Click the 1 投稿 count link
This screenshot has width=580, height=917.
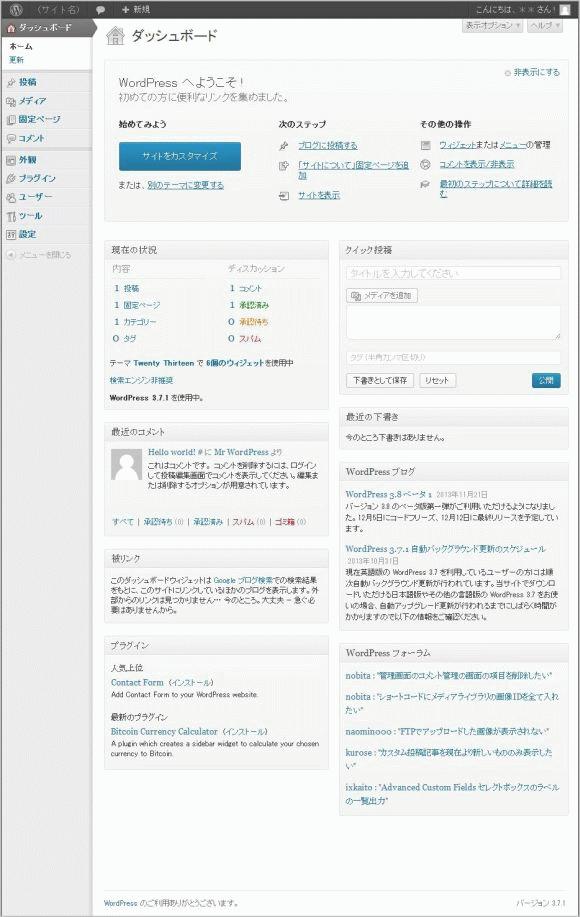(x=126, y=288)
